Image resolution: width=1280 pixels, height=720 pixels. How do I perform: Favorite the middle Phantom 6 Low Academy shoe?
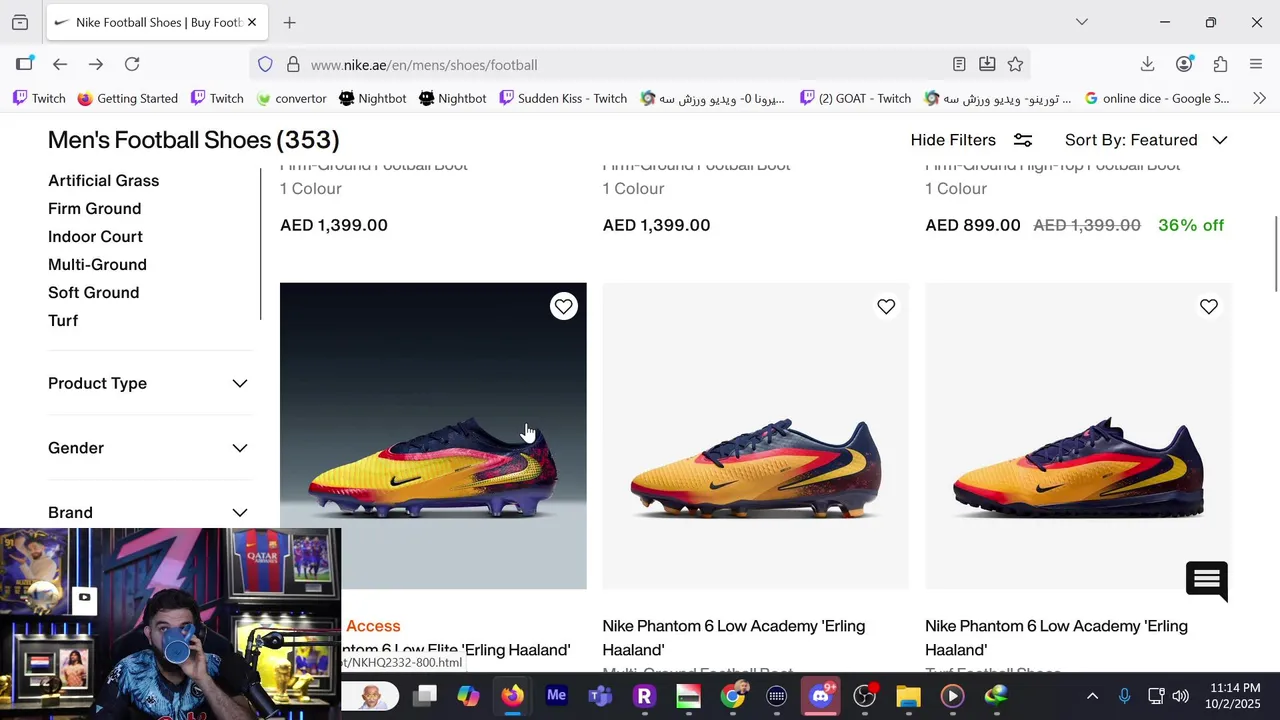point(886,307)
